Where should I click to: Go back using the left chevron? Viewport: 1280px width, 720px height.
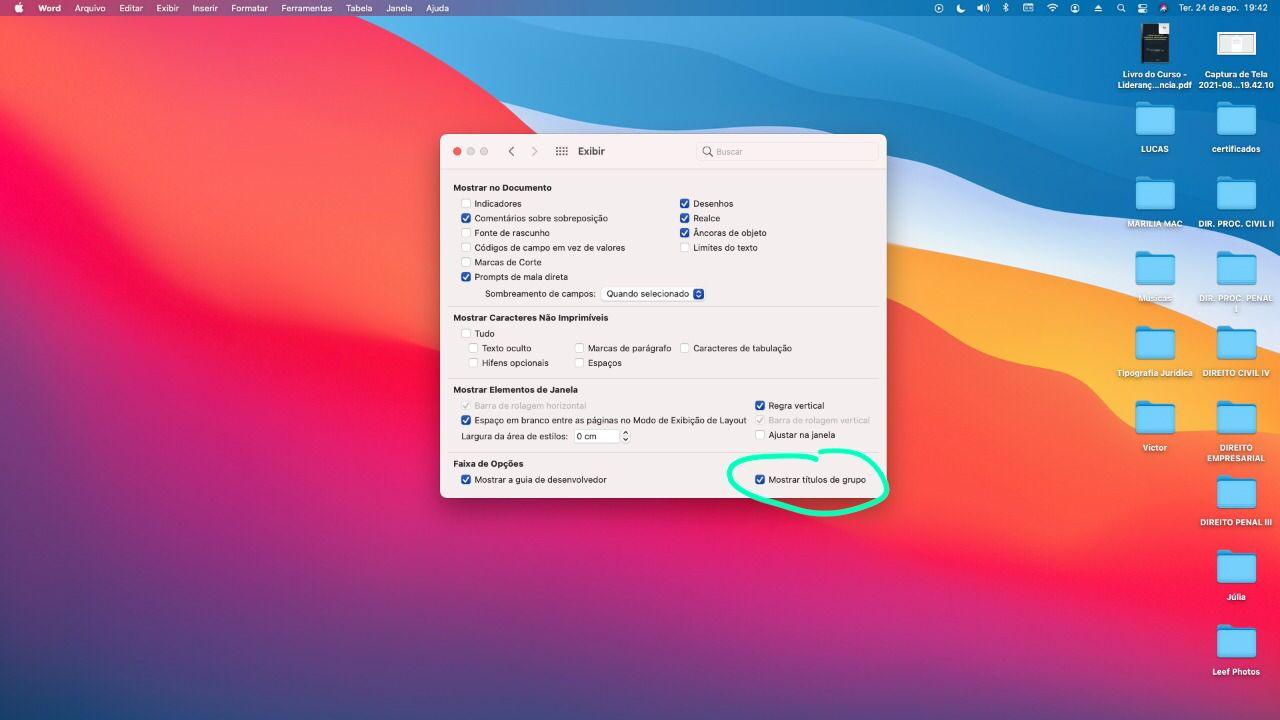[511, 151]
